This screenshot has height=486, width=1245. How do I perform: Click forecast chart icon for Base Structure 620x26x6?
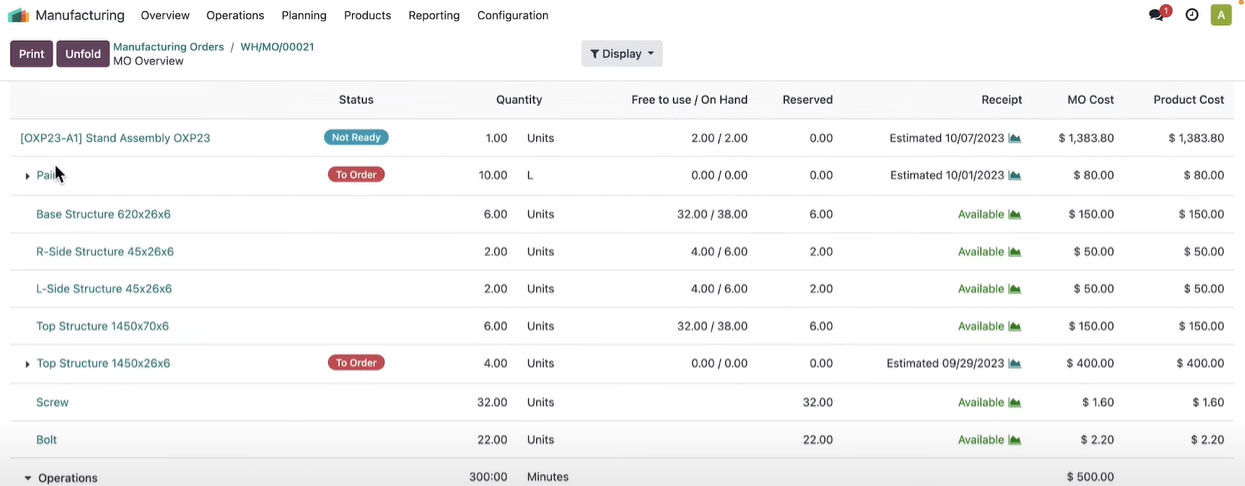pyautogui.click(x=1015, y=214)
